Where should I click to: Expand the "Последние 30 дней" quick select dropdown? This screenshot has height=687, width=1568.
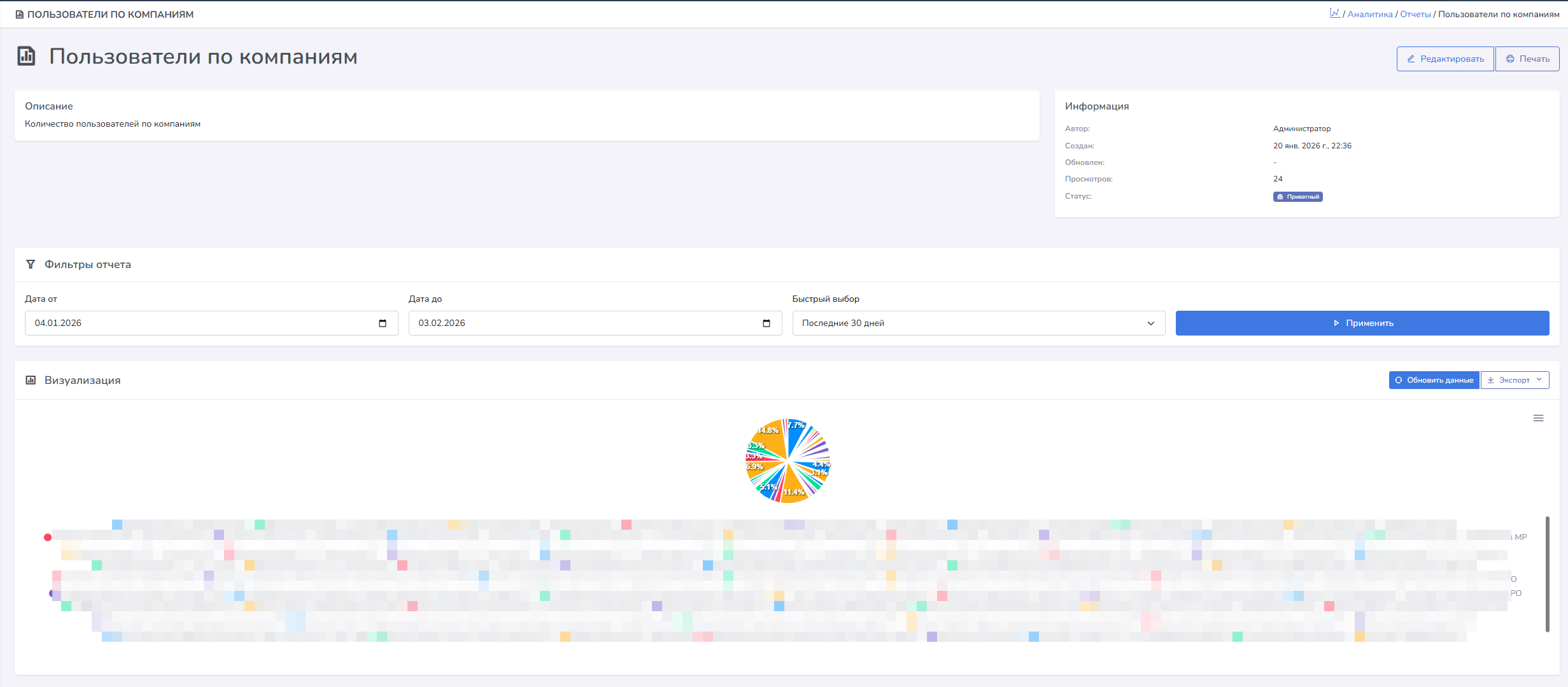[x=978, y=323]
